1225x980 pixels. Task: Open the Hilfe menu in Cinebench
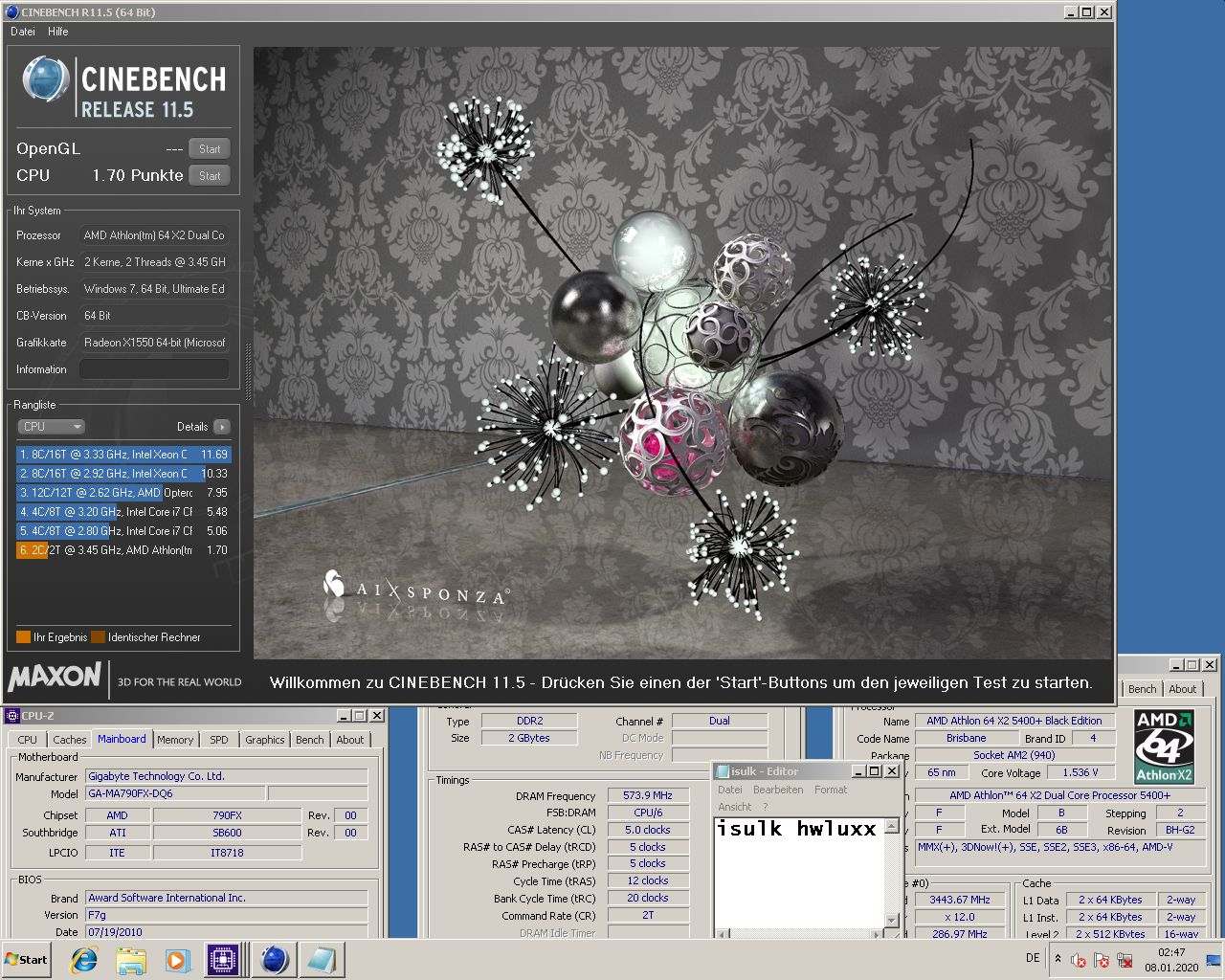click(x=58, y=32)
